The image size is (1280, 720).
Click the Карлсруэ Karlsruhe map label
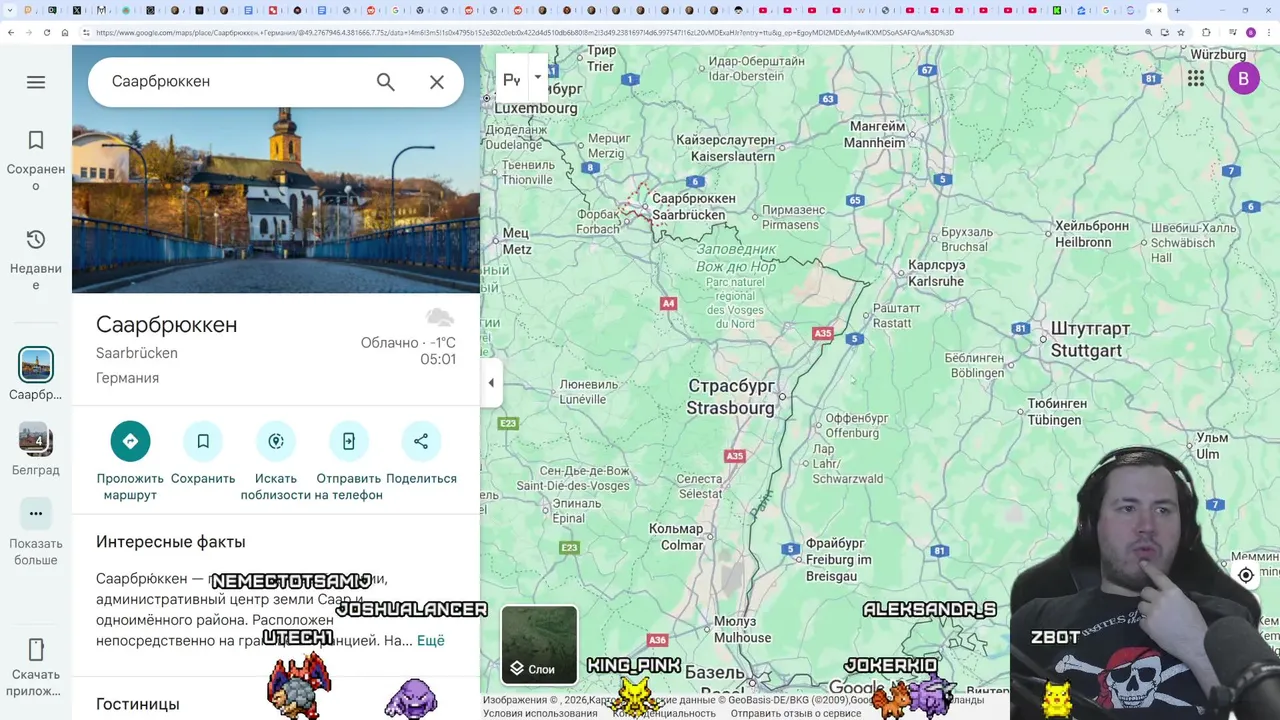[x=936, y=273]
